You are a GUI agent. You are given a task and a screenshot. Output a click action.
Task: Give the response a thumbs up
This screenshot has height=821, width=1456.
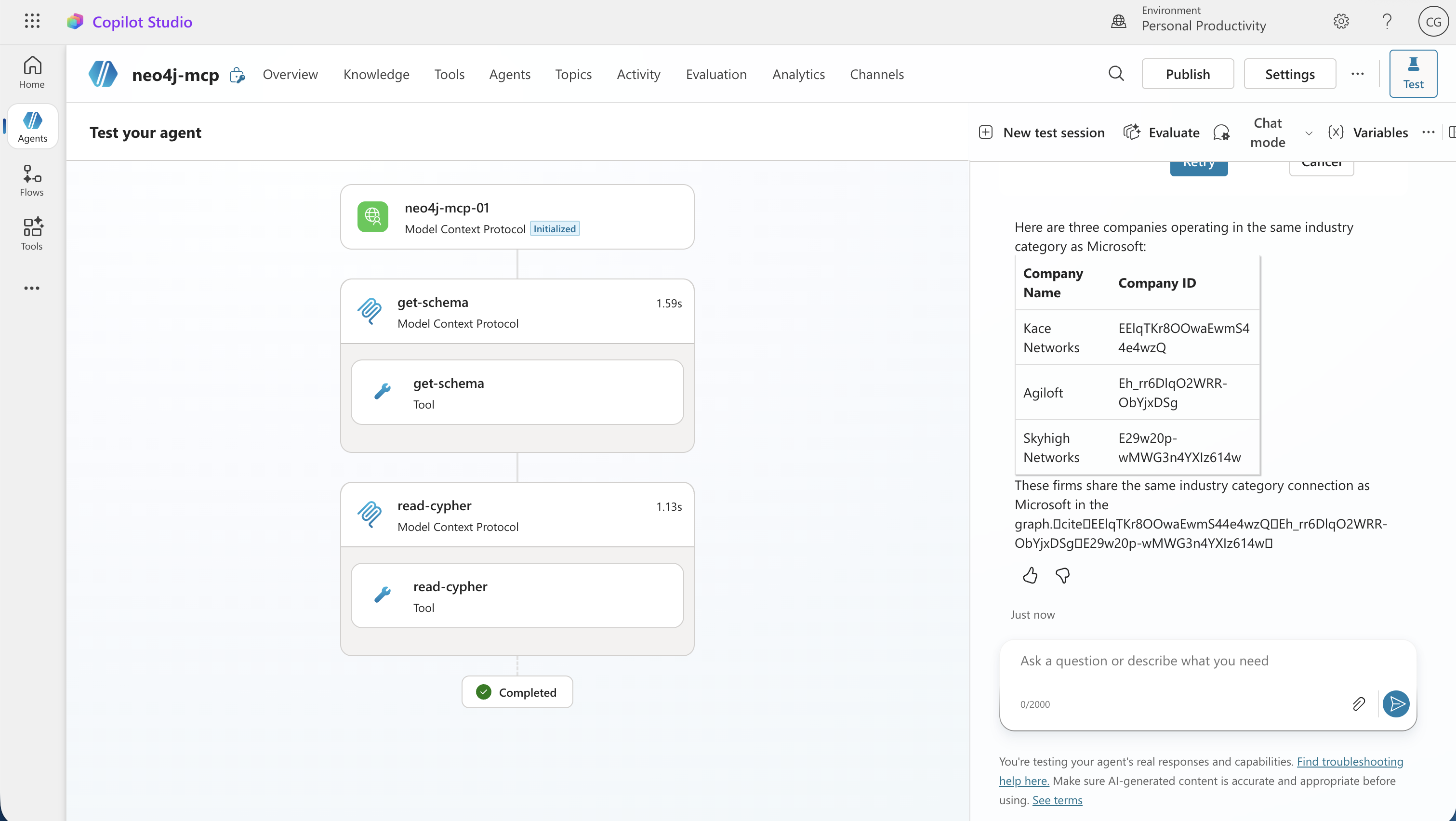point(1030,576)
